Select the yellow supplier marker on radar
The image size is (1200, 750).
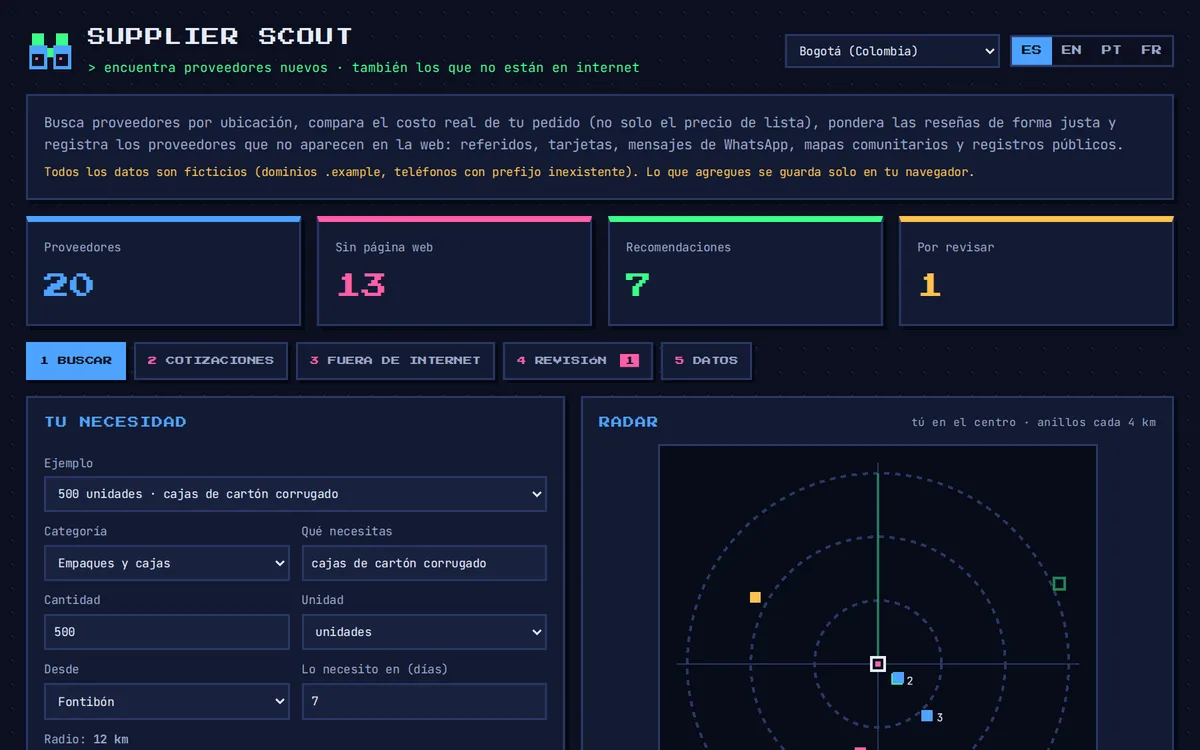[755, 597]
